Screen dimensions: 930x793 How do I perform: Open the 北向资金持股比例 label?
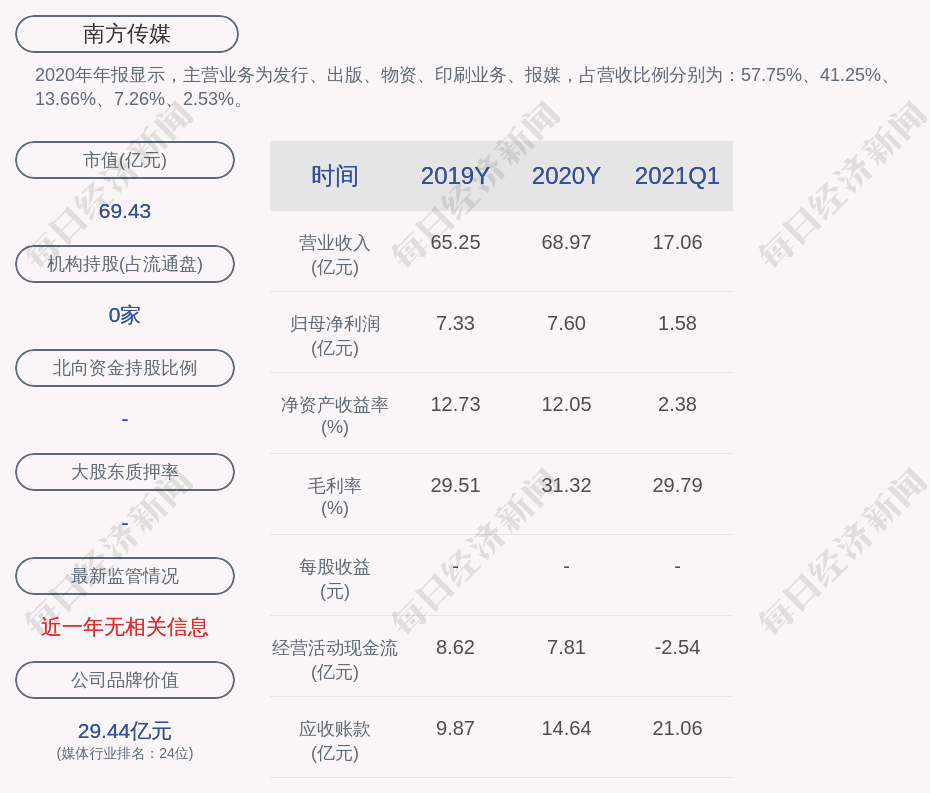125,368
